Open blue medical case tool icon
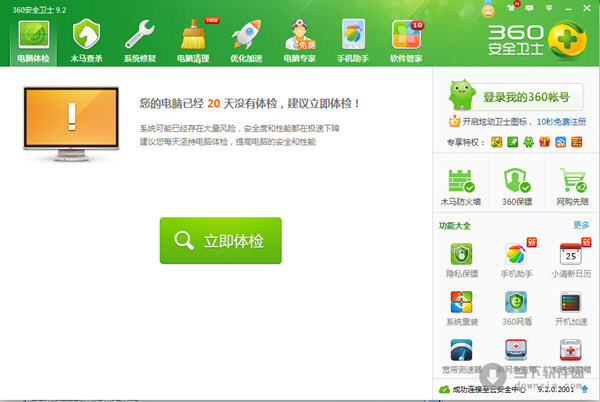 click(516, 350)
